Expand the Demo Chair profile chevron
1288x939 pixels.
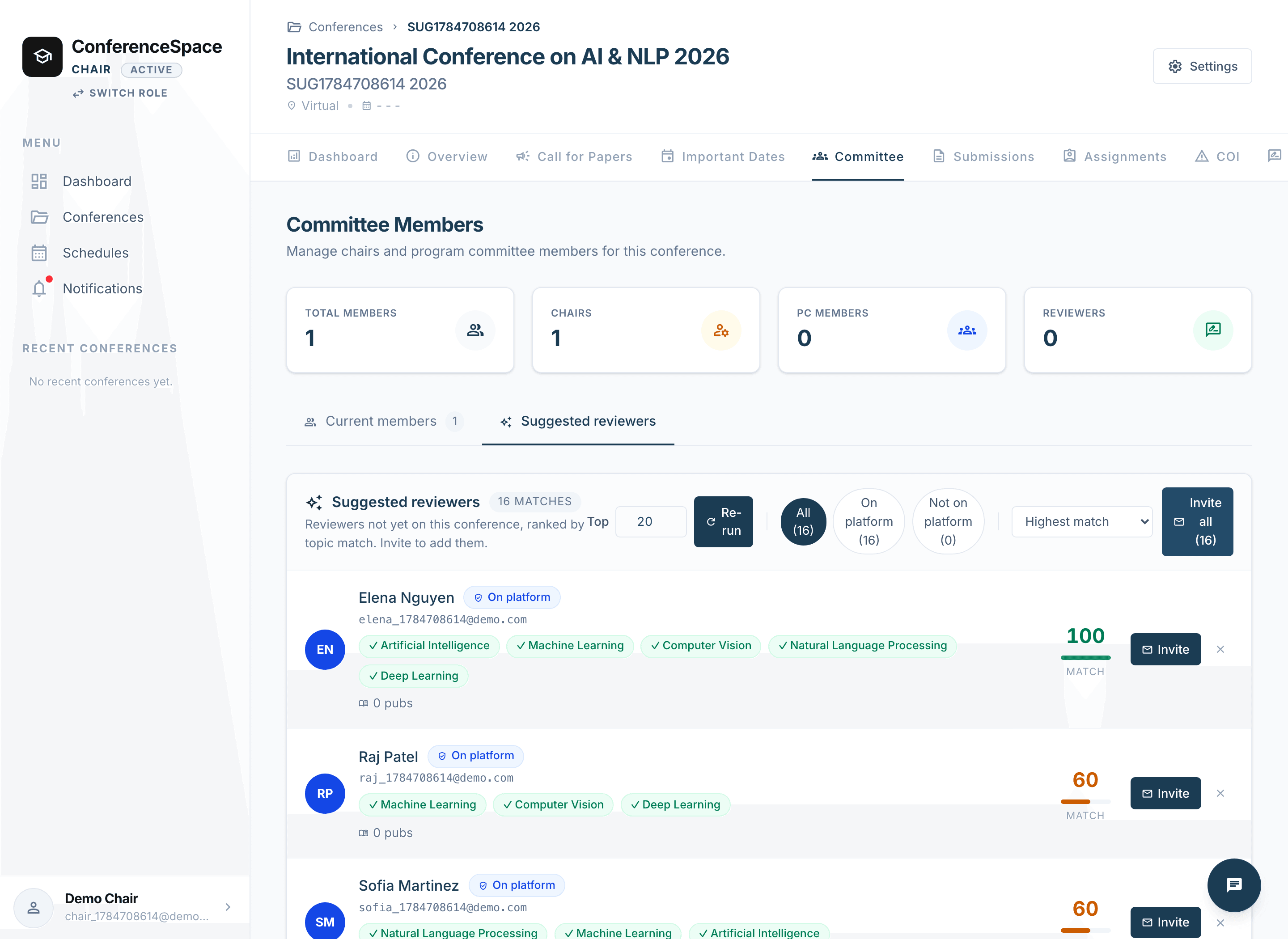tap(228, 907)
